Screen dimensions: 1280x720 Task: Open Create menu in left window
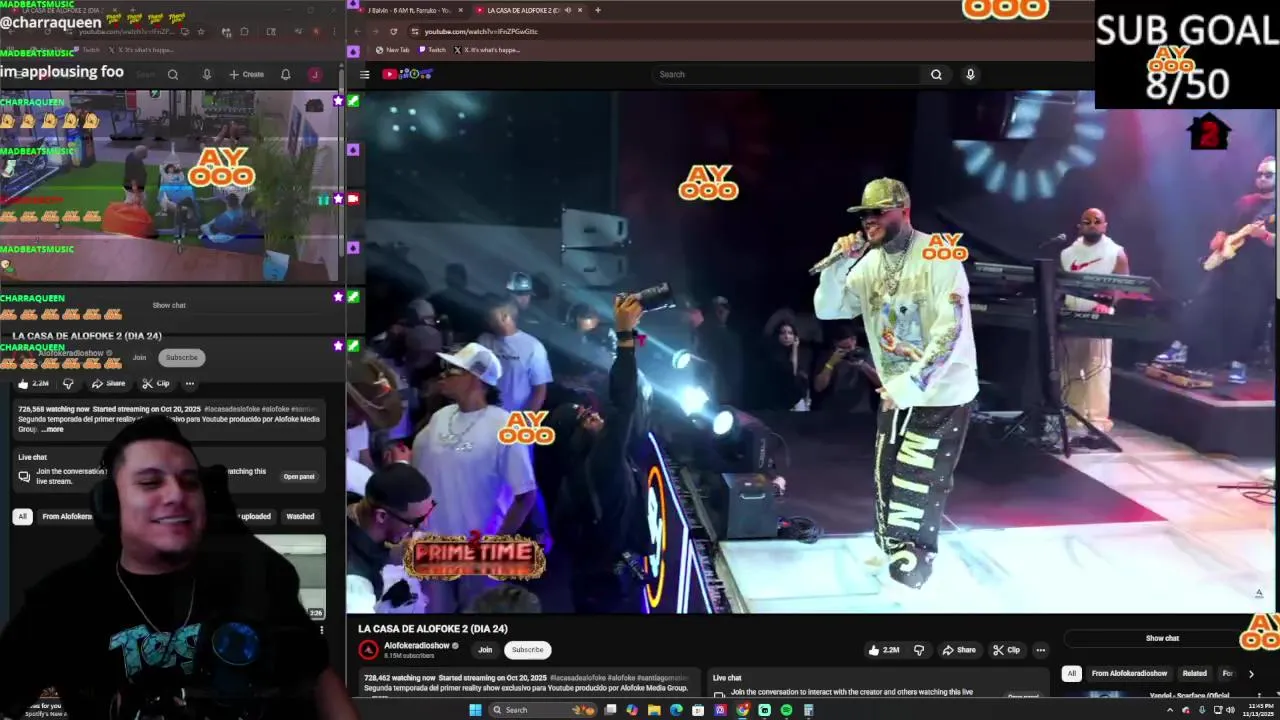[x=246, y=74]
